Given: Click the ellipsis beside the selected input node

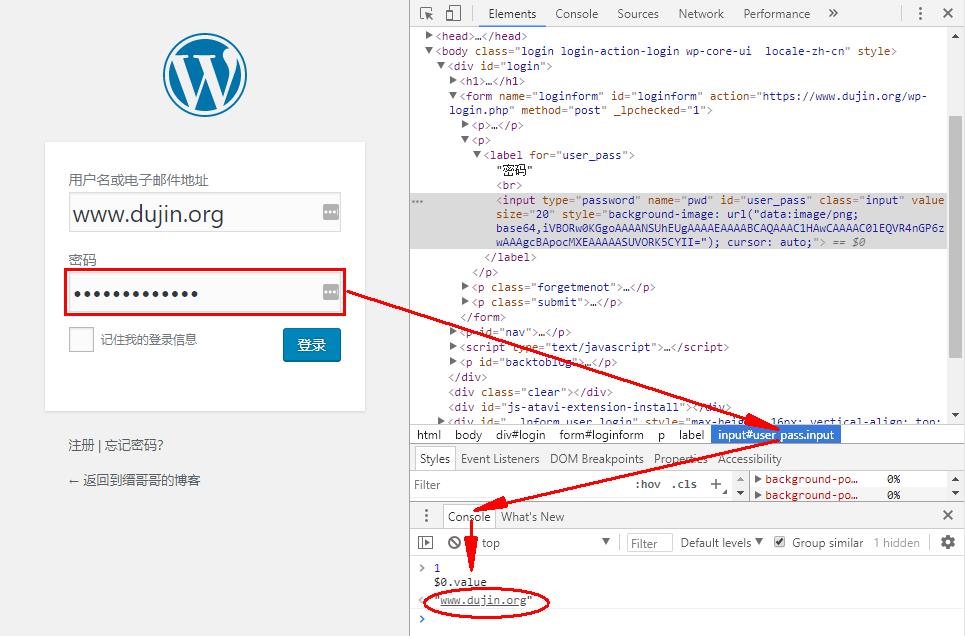Looking at the screenshot, I should pyautogui.click(x=417, y=201).
